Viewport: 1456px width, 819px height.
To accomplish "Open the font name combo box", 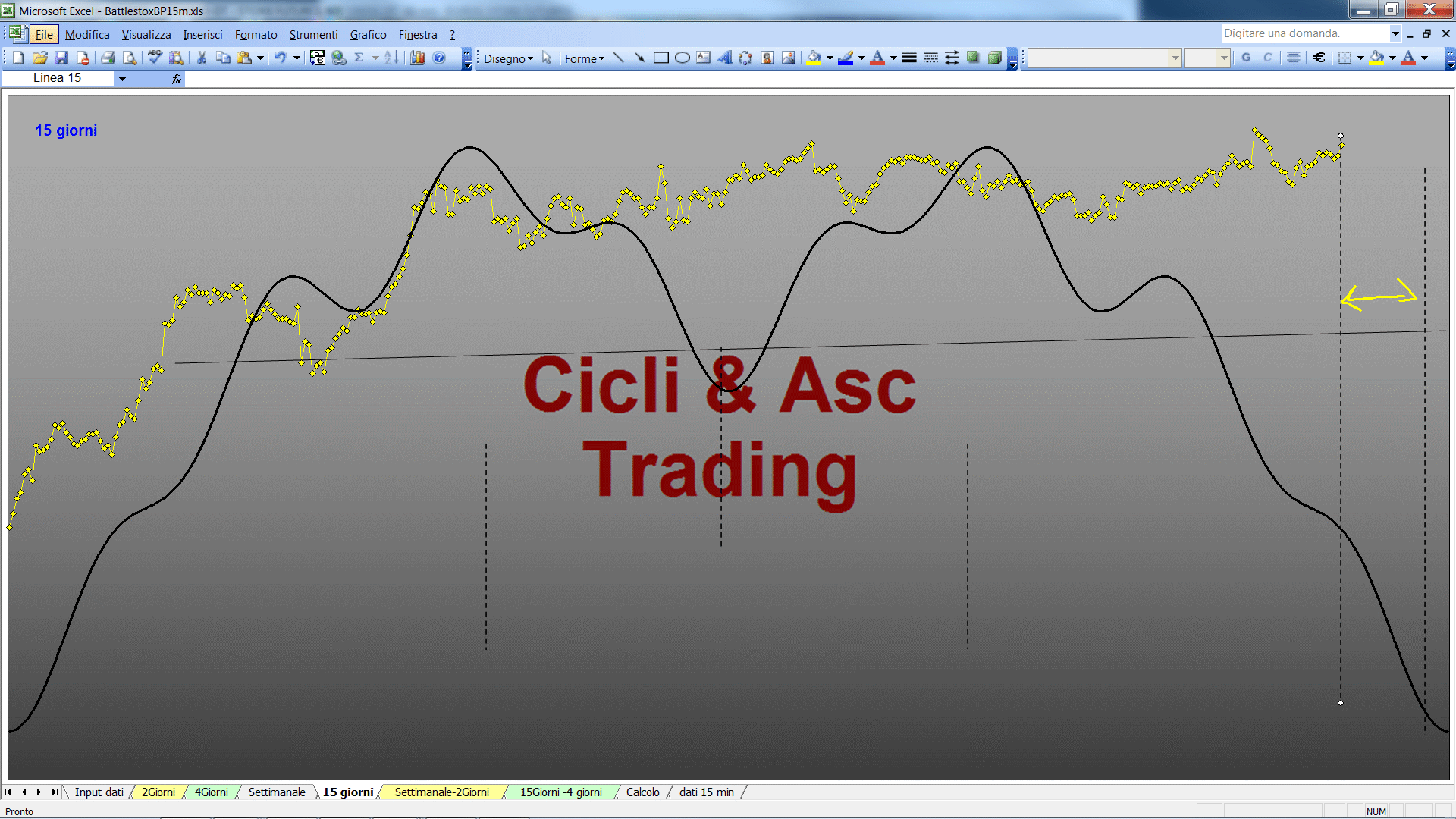I will [1104, 58].
